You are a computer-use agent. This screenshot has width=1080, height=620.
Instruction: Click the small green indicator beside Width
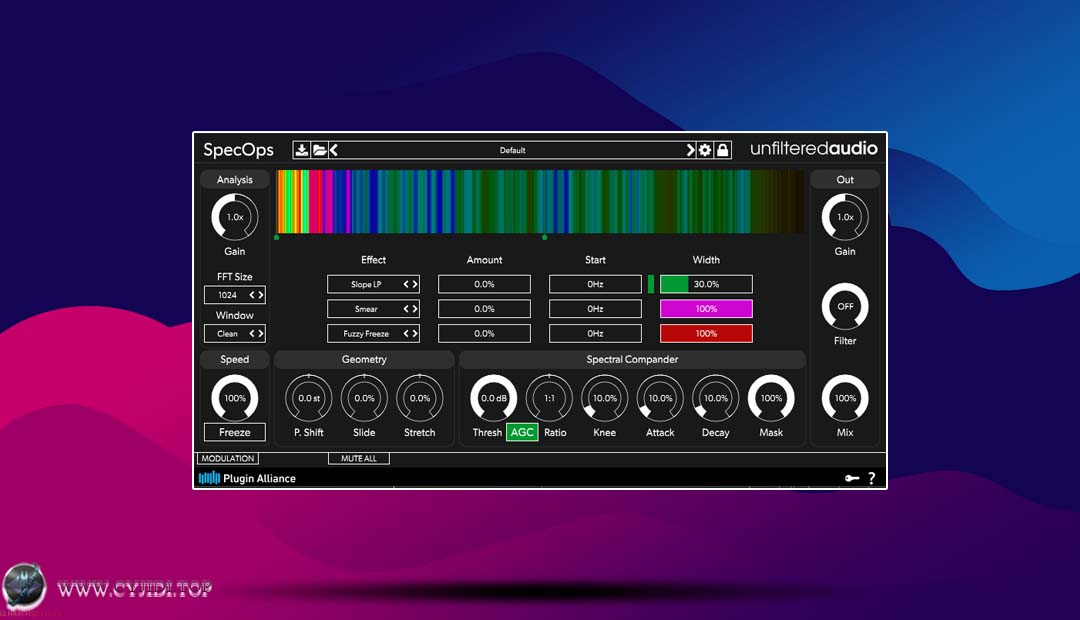[x=651, y=284]
